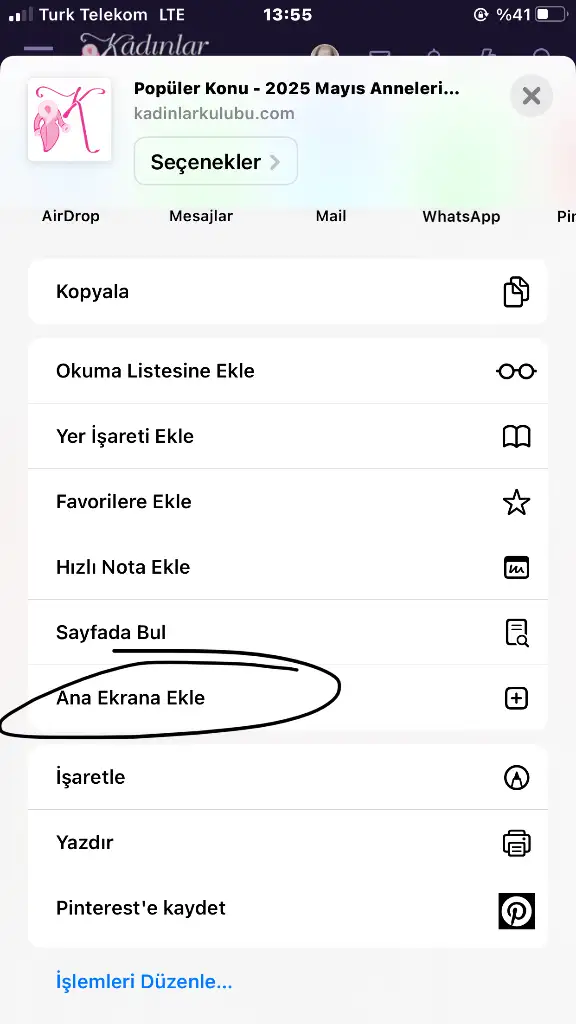Open İşlemleri Düzenle link
The image size is (576, 1024).
pos(144,981)
